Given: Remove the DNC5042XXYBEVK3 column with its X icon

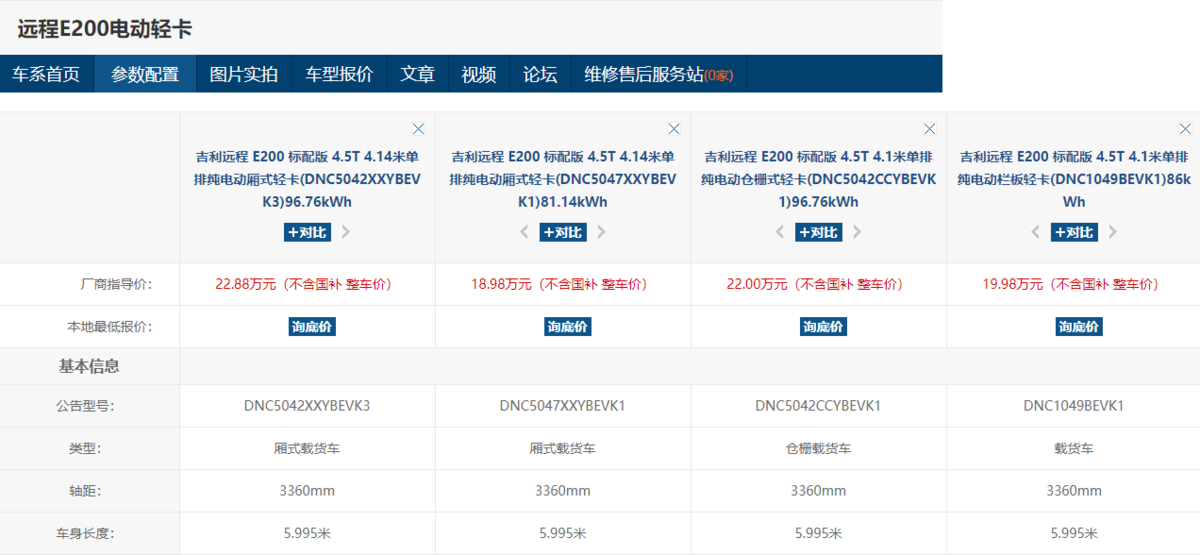Looking at the screenshot, I should 418,129.
